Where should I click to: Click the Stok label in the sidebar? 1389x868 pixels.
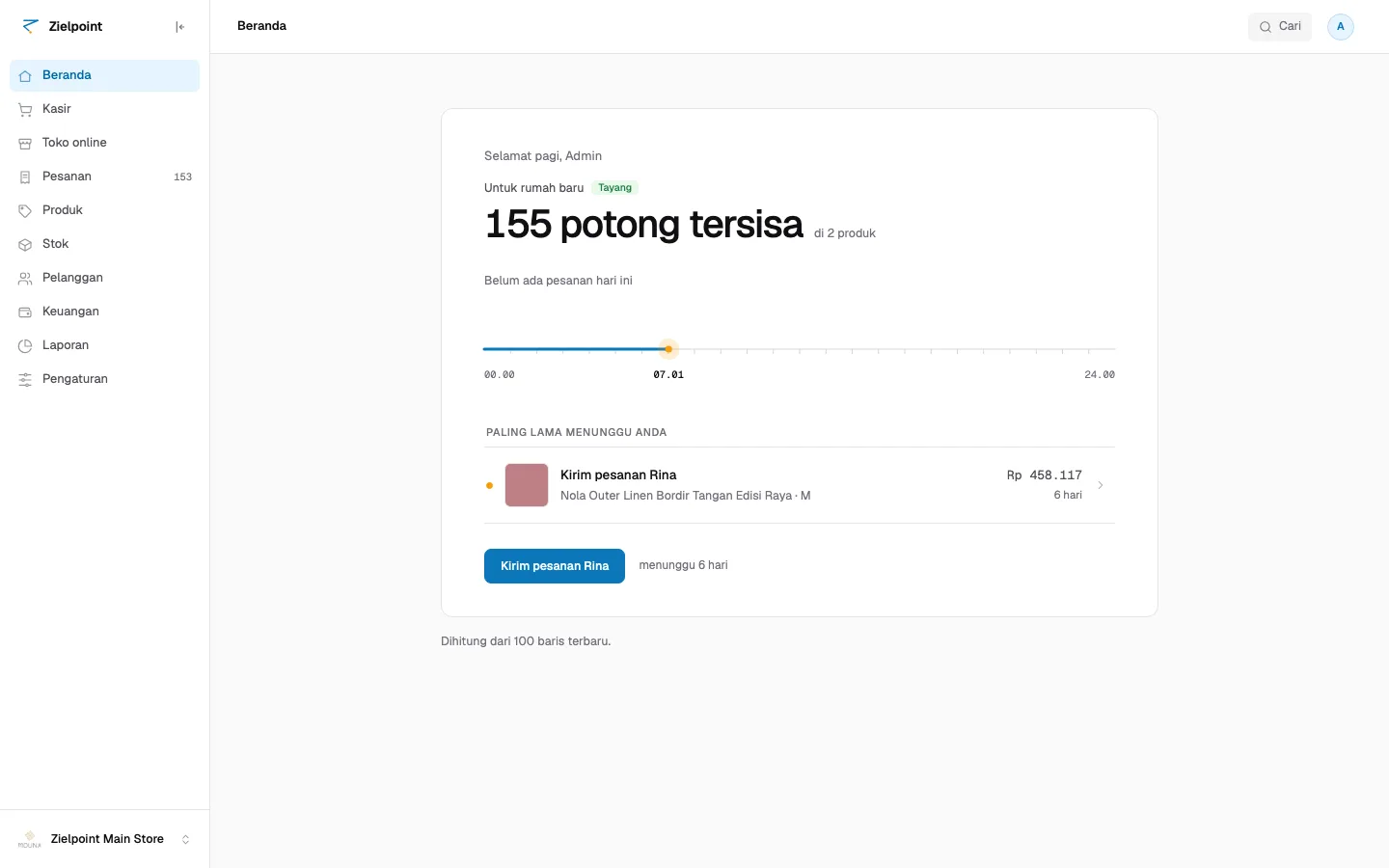56,244
